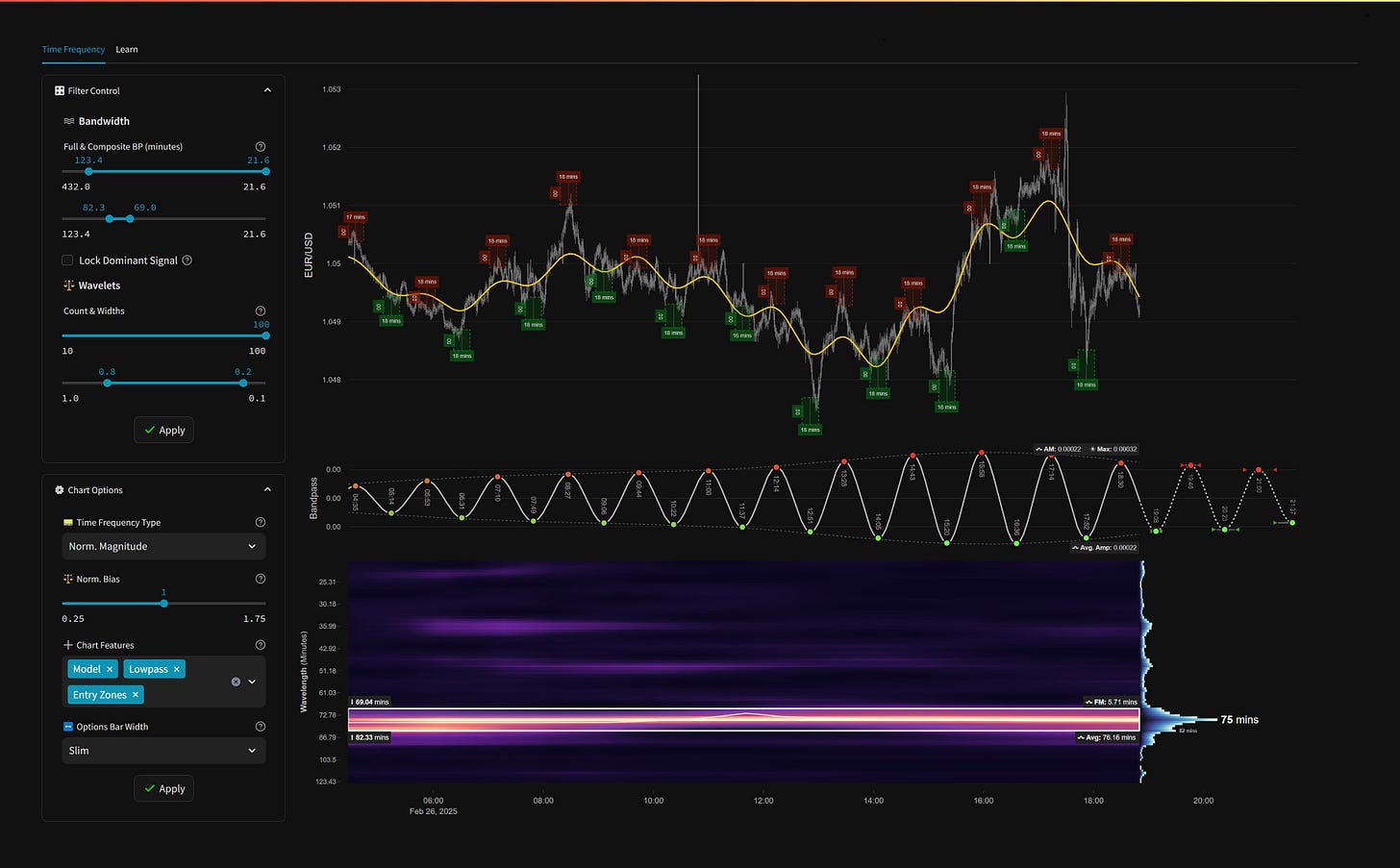Remove the Model chart feature tag
The image size is (1400, 868).
tap(110, 669)
